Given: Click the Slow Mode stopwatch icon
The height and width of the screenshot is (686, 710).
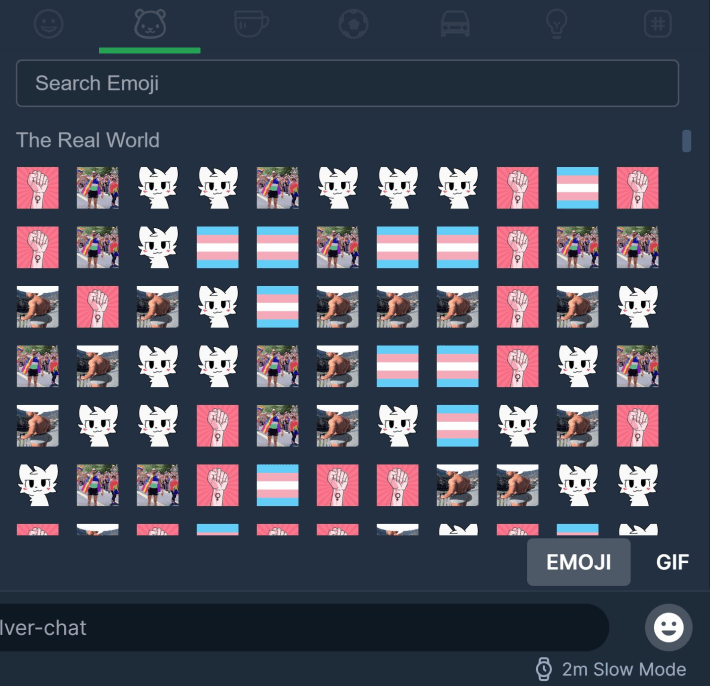Looking at the screenshot, I should tap(544, 669).
